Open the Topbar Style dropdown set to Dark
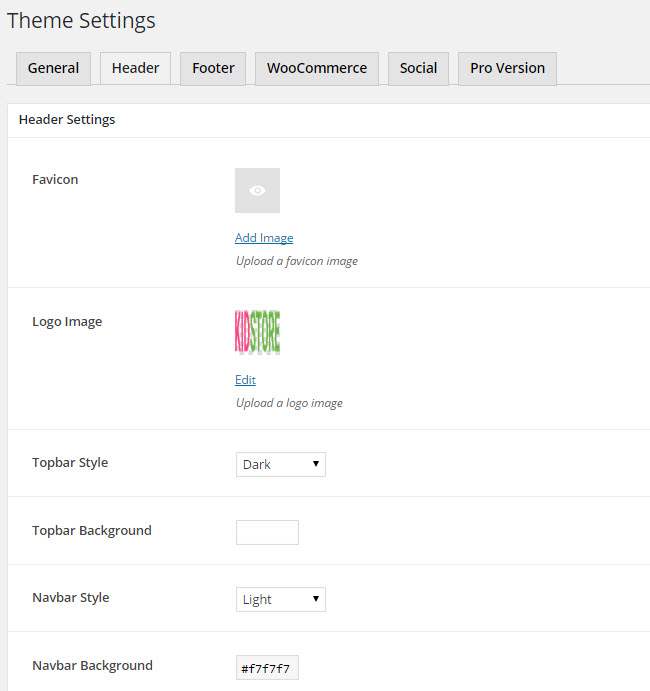This screenshot has height=691, width=650. (x=280, y=464)
